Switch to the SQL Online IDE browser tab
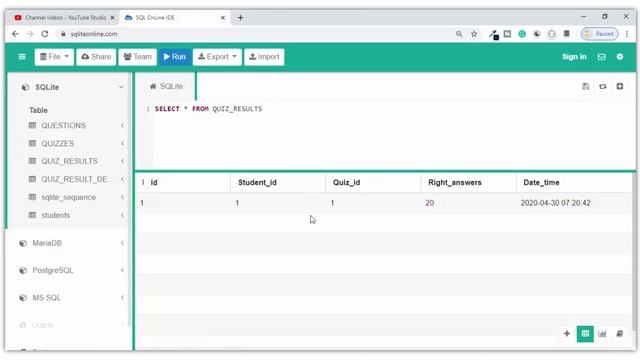The width and height of the screenshot is (640, 360). (176, 18)
